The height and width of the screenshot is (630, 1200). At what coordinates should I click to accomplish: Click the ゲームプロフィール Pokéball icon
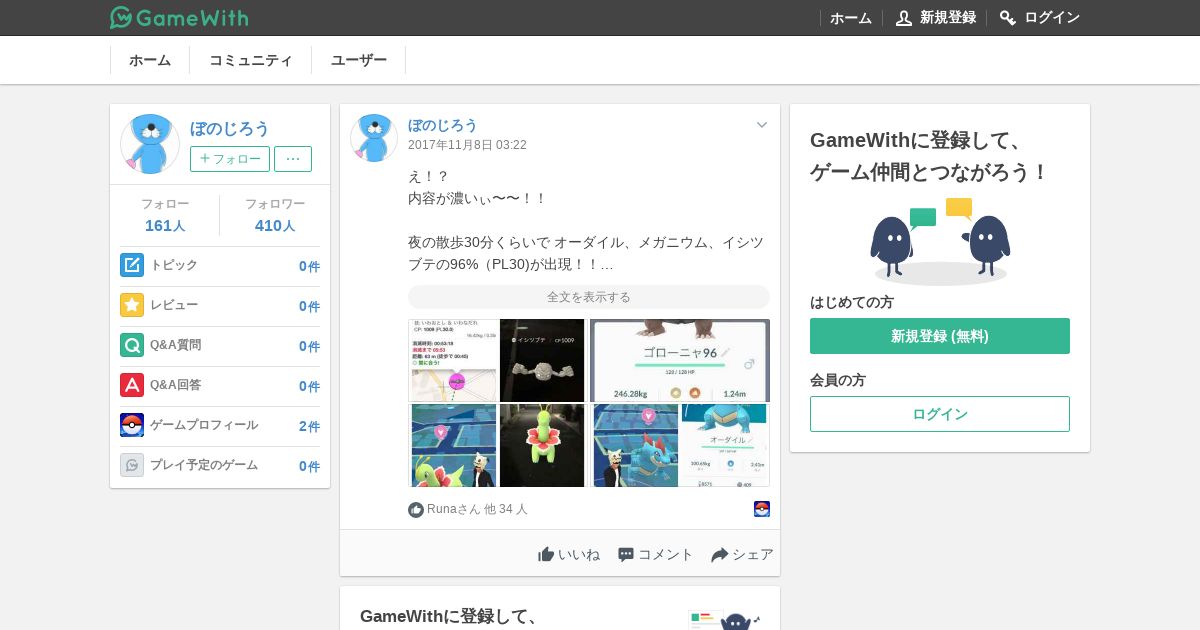(132, 425)
